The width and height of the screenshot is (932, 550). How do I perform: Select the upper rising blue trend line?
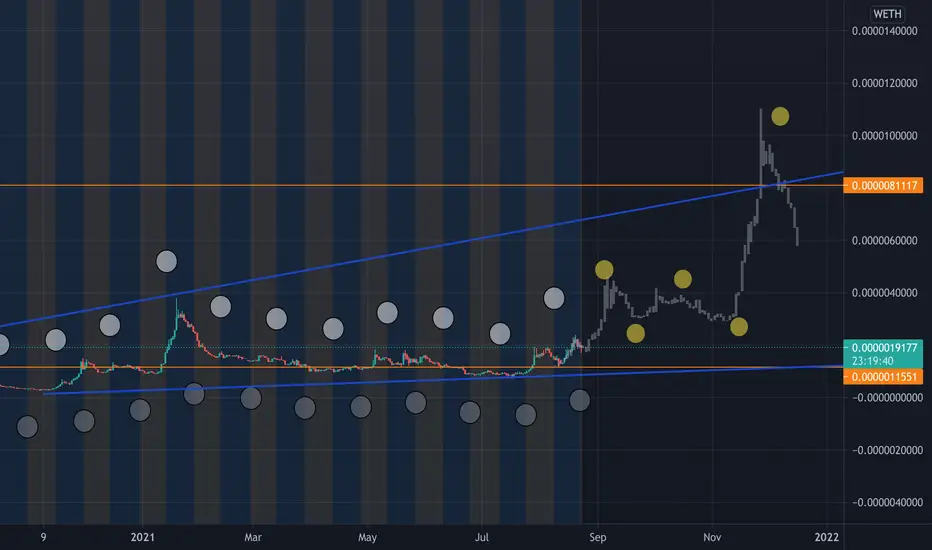(422, 250)
